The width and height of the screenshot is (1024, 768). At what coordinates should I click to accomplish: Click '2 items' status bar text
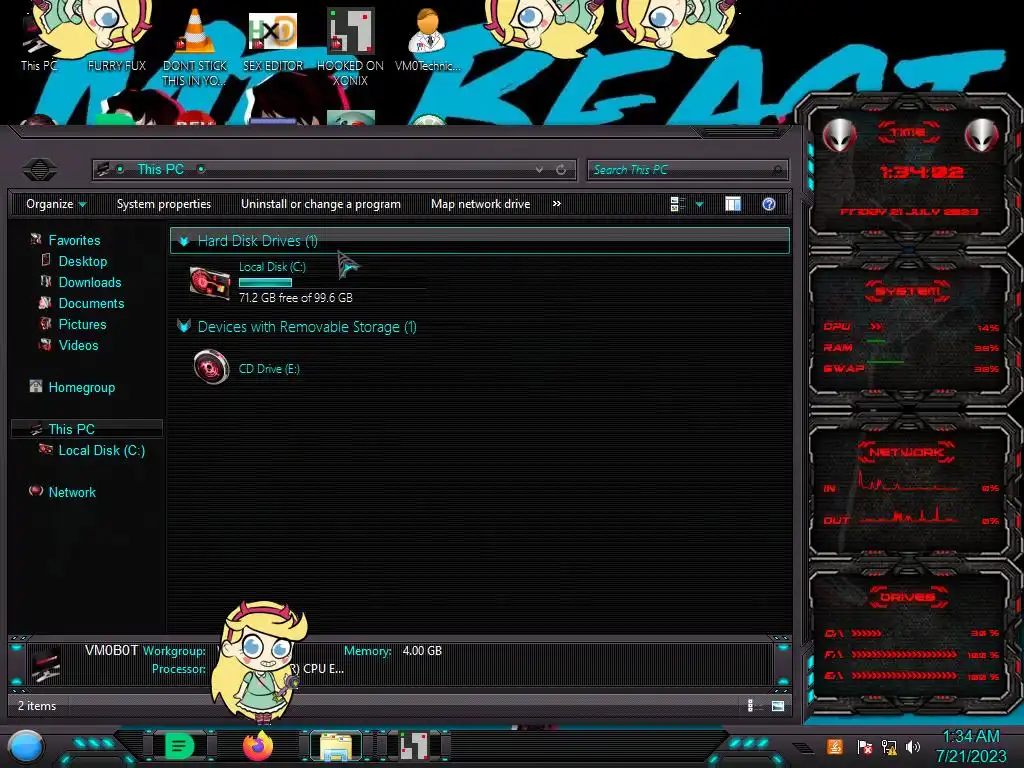point(37,705)
